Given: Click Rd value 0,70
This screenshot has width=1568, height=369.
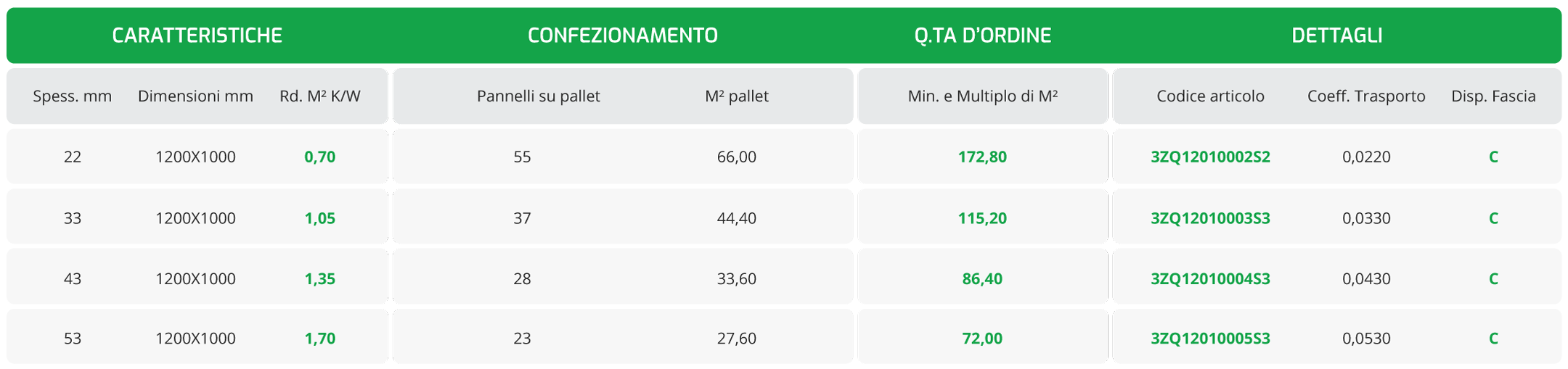Looking at the screenshot, I should (320, 157).
